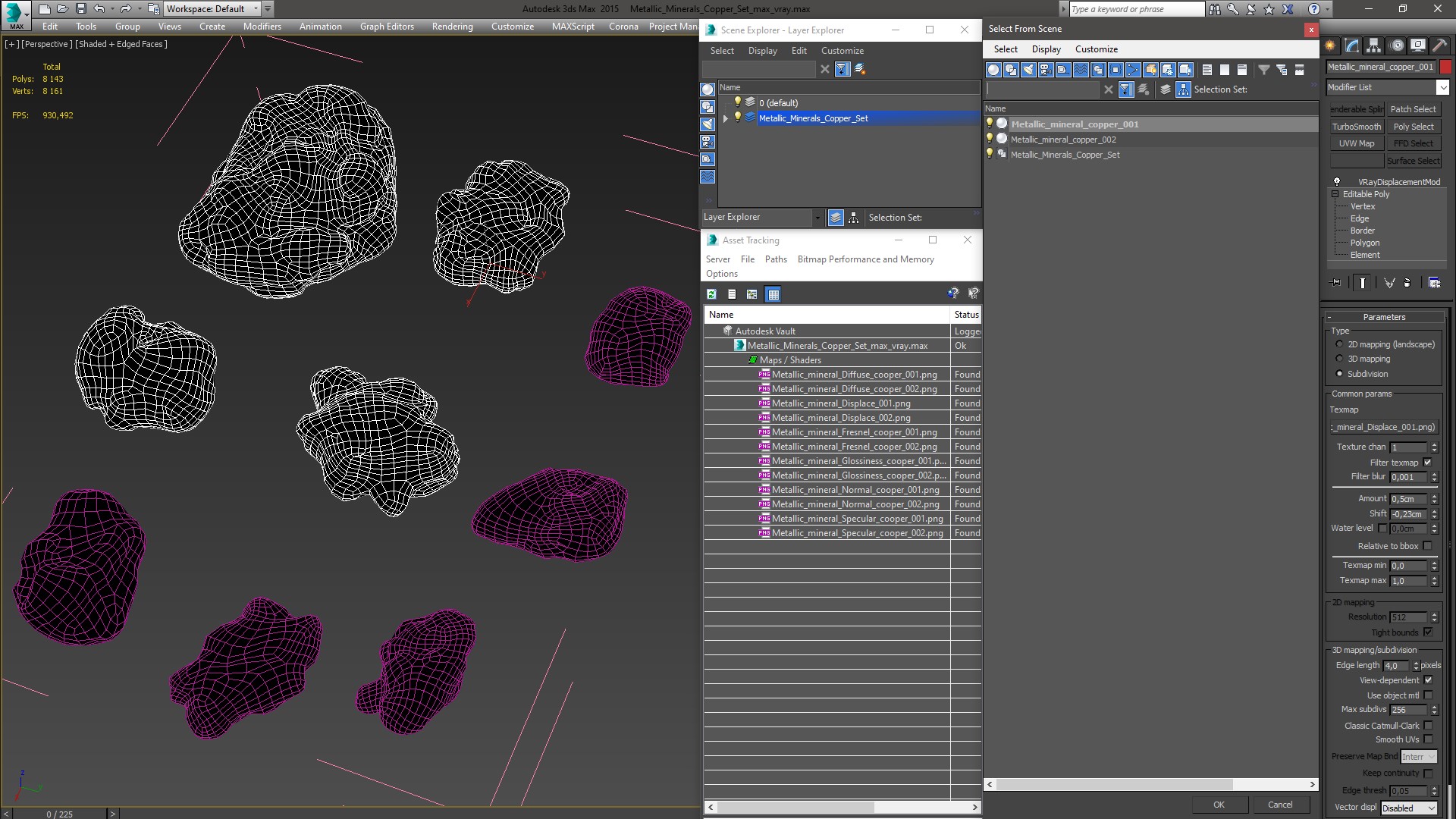This screenshot has width=1456, height=819.
Task: Expand the Metallic_Minerals_Copper_Set layer arrow
Action: coord(726,118)
